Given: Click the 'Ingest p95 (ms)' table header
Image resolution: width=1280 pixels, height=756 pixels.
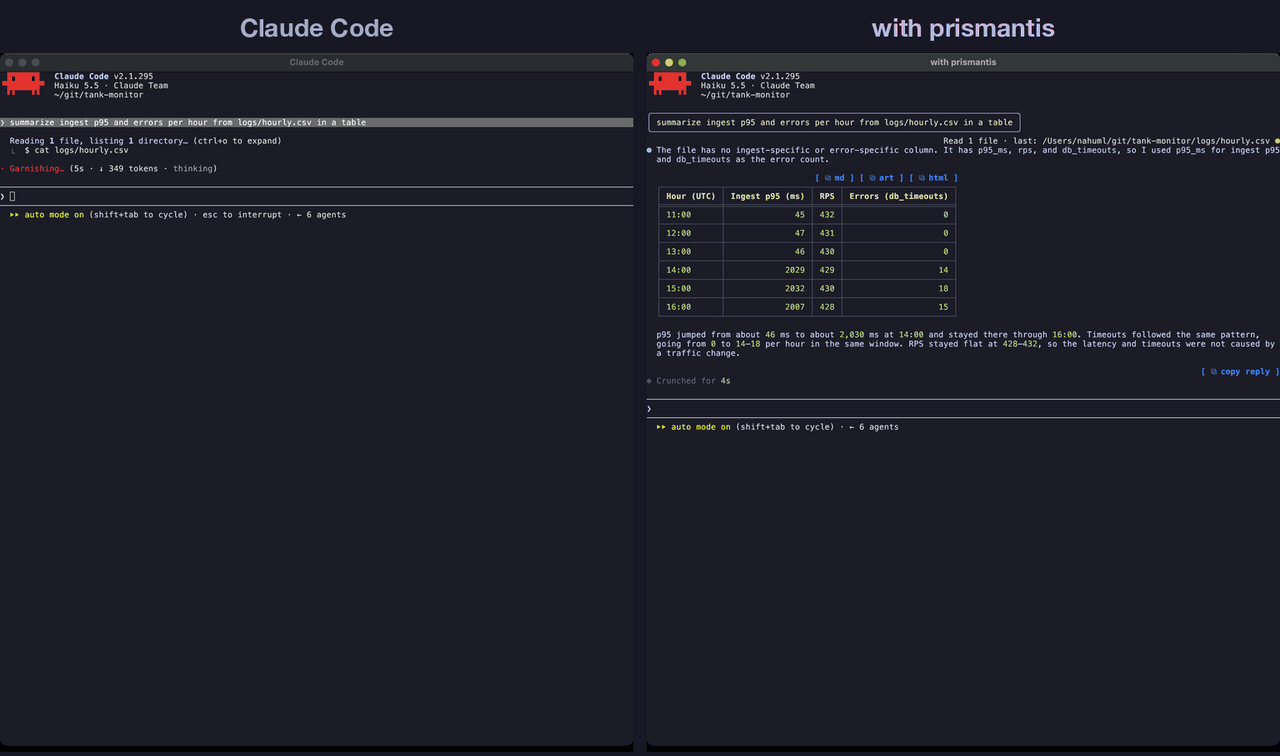Looking at the screenshot, I should [767, 196].
